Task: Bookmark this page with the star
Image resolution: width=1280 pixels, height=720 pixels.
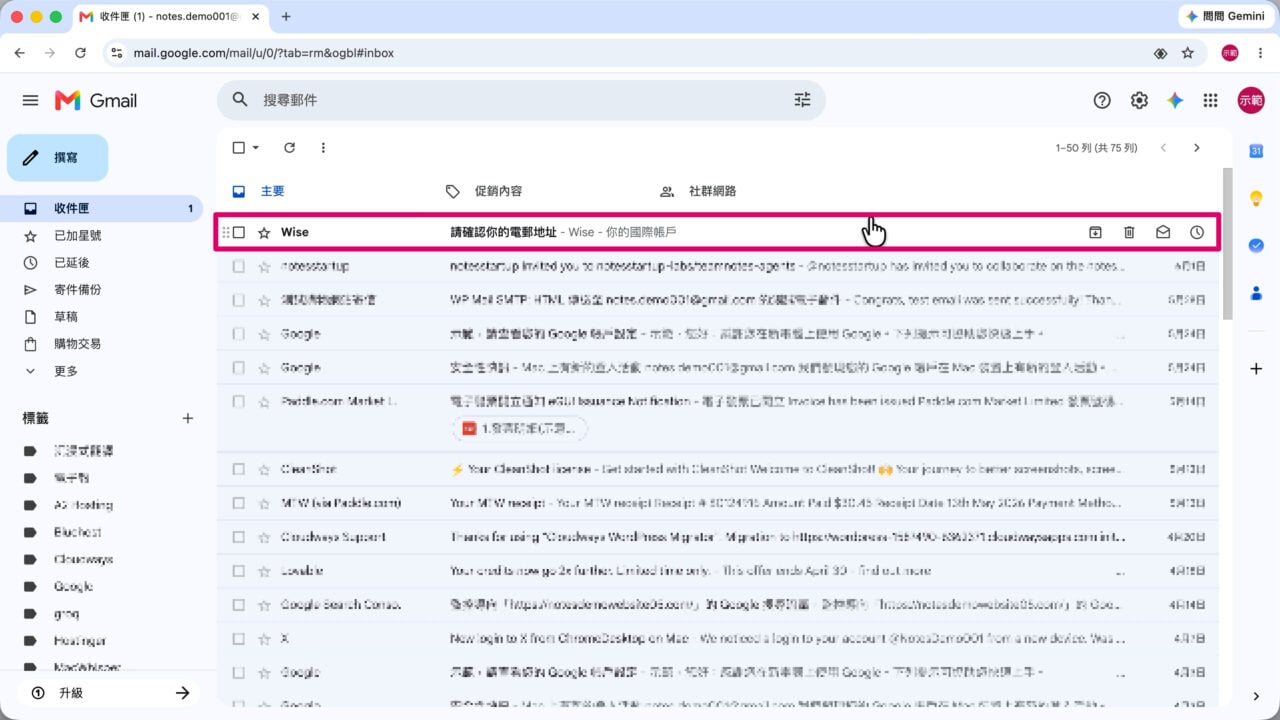Action: point(1188,53)
